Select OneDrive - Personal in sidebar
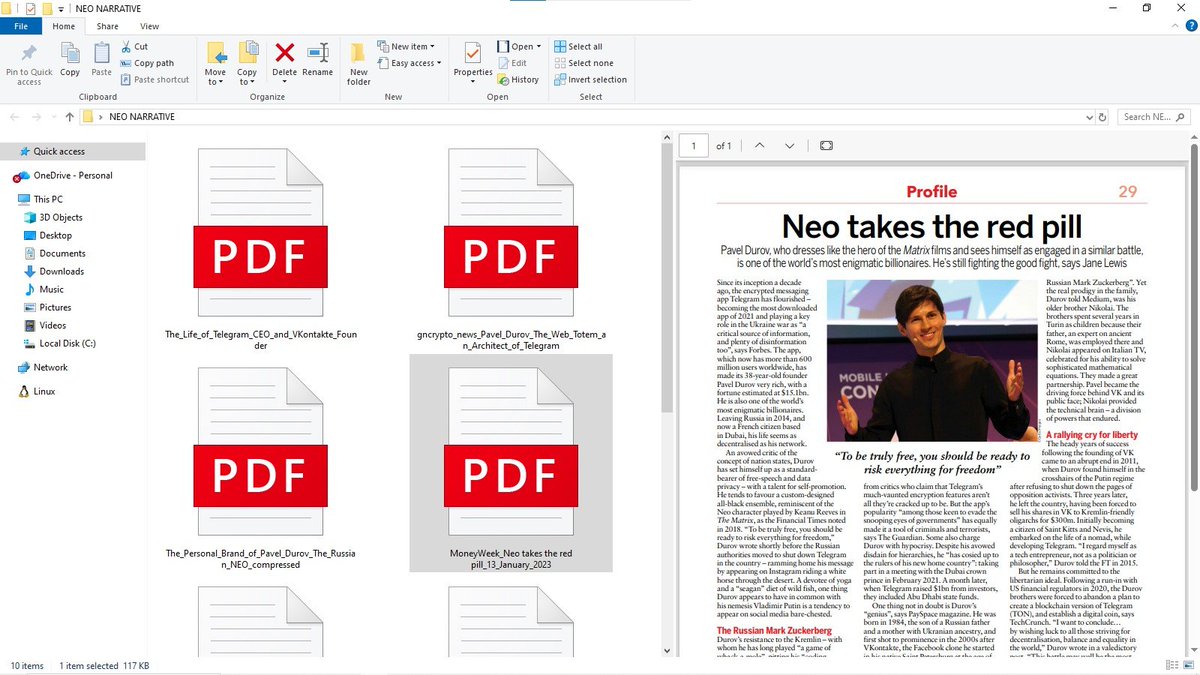This screenshot has height=675, width=1200. coord(72,175)
